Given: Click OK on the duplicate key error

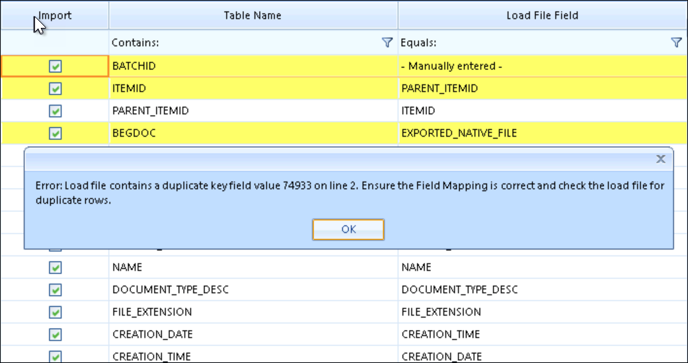Looking at the screenshot, I should (348, 230).
